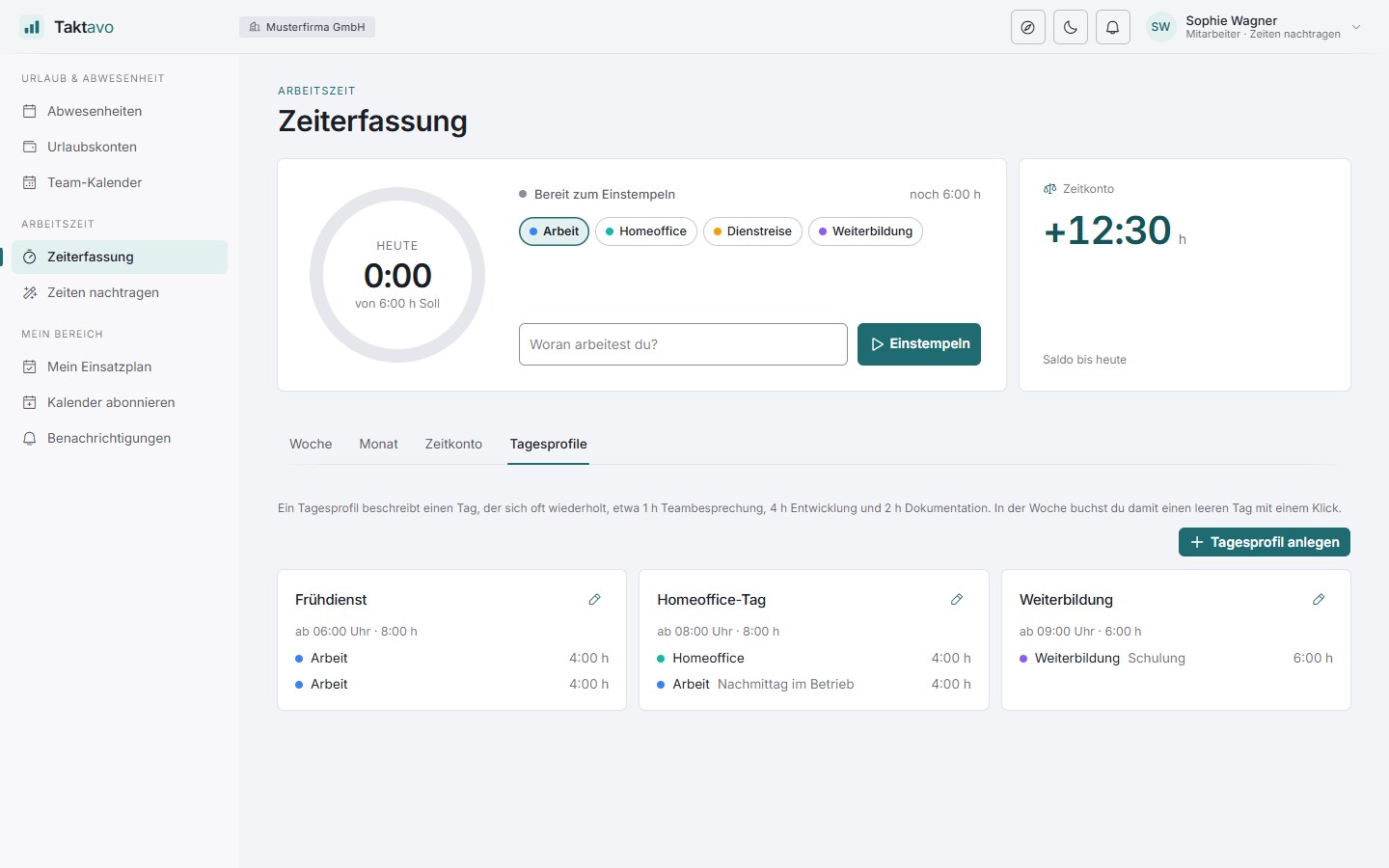The image size is (1389, 868).
Task: Click the Frühdienst card title
Action: click(331, 600)
